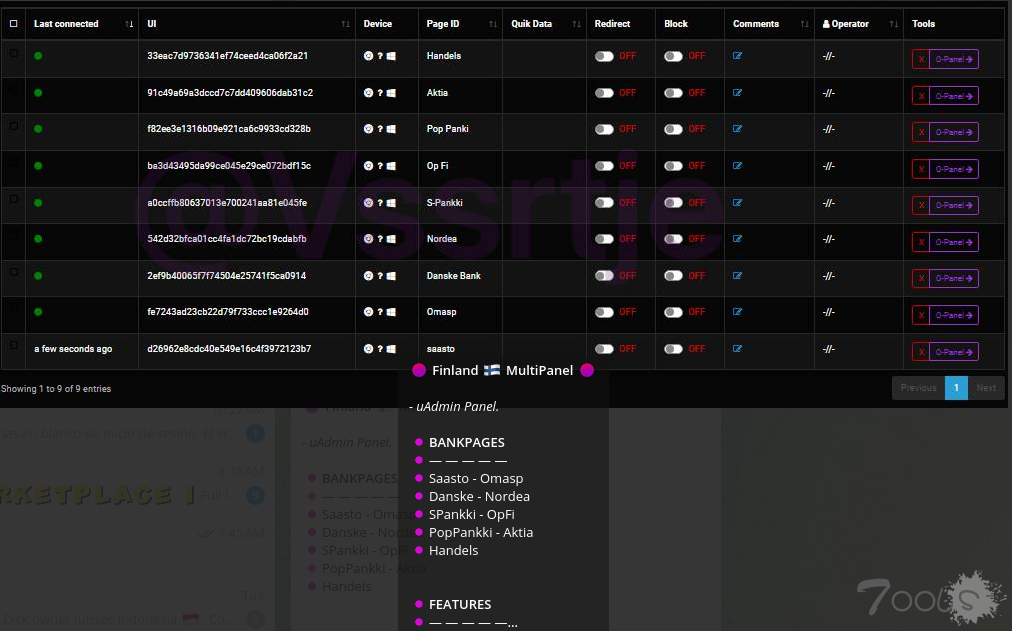Screen dimensions: 1012x631
Task: Click 'PopPankki - Aktia' line in popup message
Action: tap(481, 533)
